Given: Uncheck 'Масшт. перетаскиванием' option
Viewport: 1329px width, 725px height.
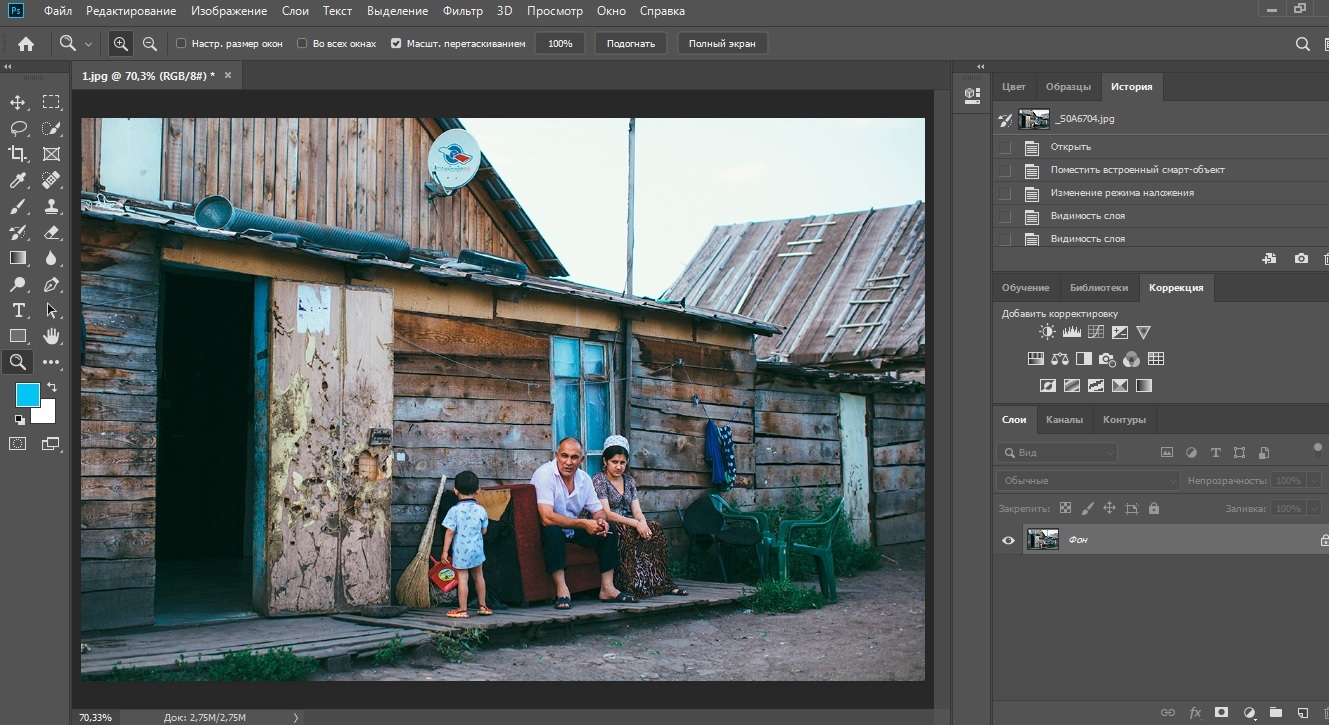Looking at the screenshot, I should point(396,44).
